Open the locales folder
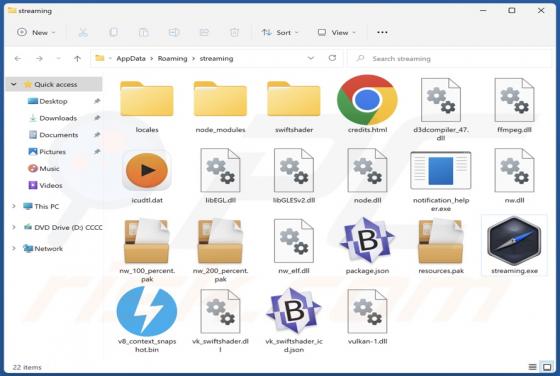This screenshot has height=376, width=560. (x=147, y=99)
